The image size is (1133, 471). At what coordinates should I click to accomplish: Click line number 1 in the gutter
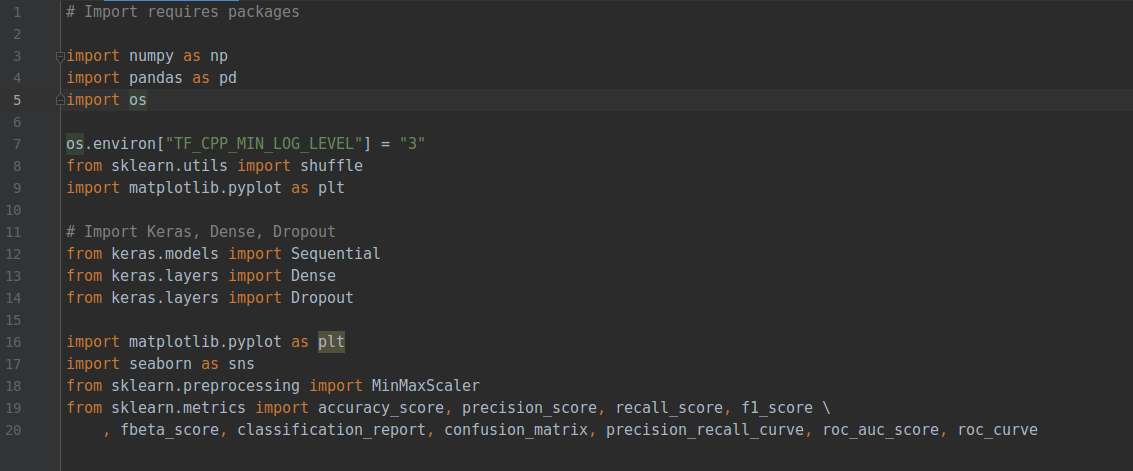[17, 12]
